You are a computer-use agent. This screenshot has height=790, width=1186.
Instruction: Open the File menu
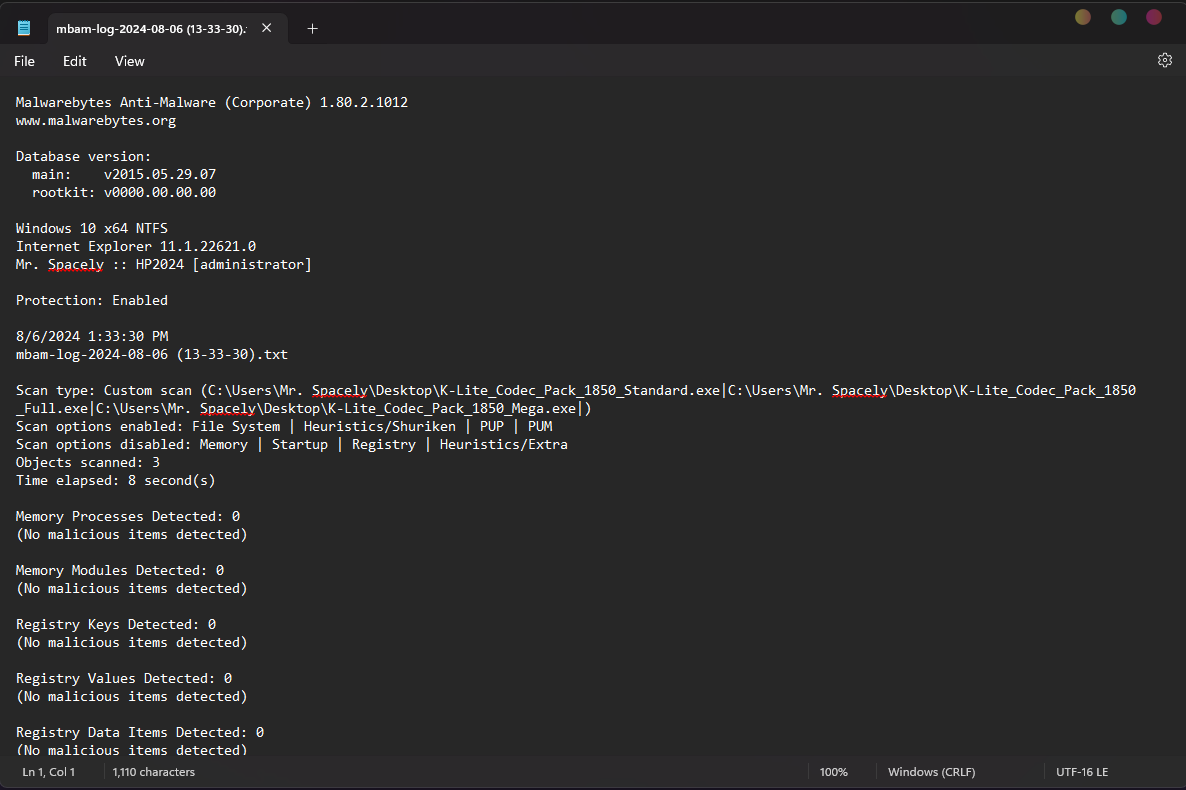point(24,61)
